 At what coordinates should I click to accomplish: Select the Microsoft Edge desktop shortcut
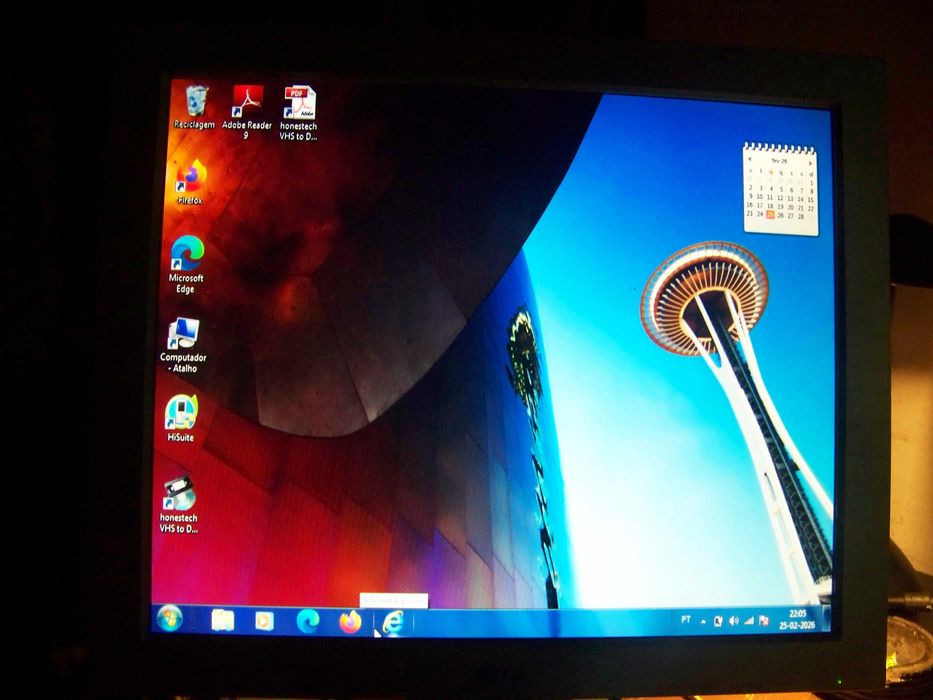pyautogui.click(x=186, y=264)
